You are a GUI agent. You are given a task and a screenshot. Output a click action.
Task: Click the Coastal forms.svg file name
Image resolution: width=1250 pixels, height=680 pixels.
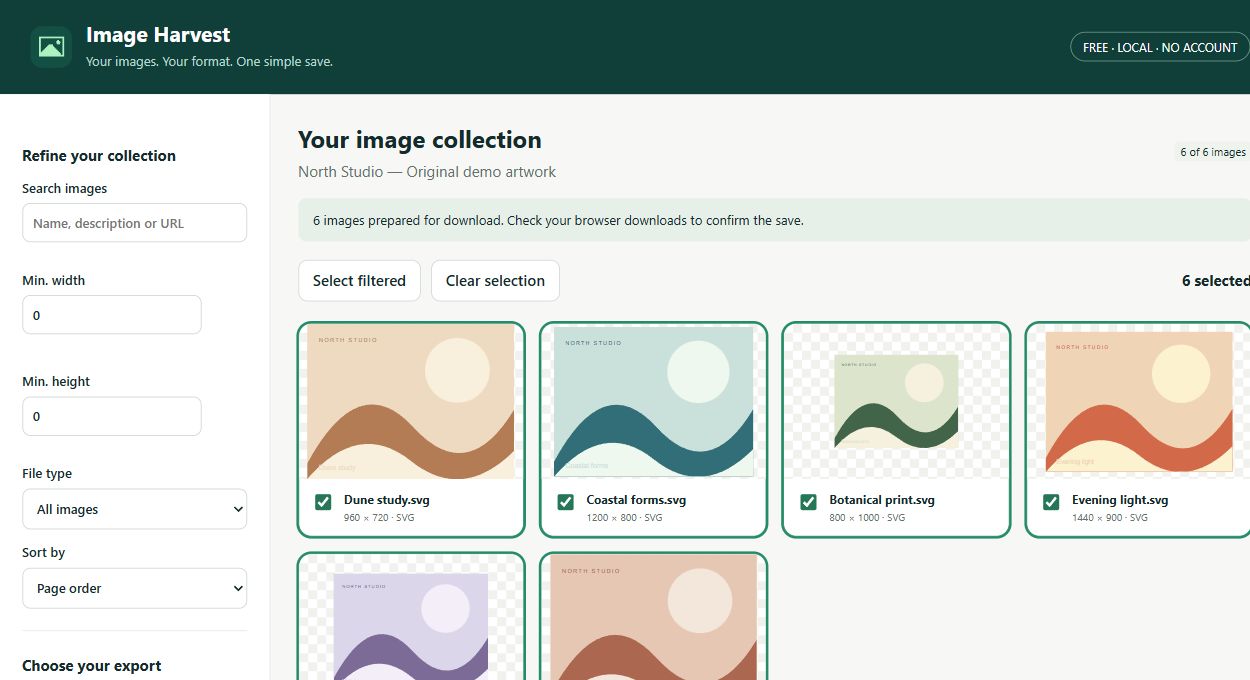[x=637, y=500]
